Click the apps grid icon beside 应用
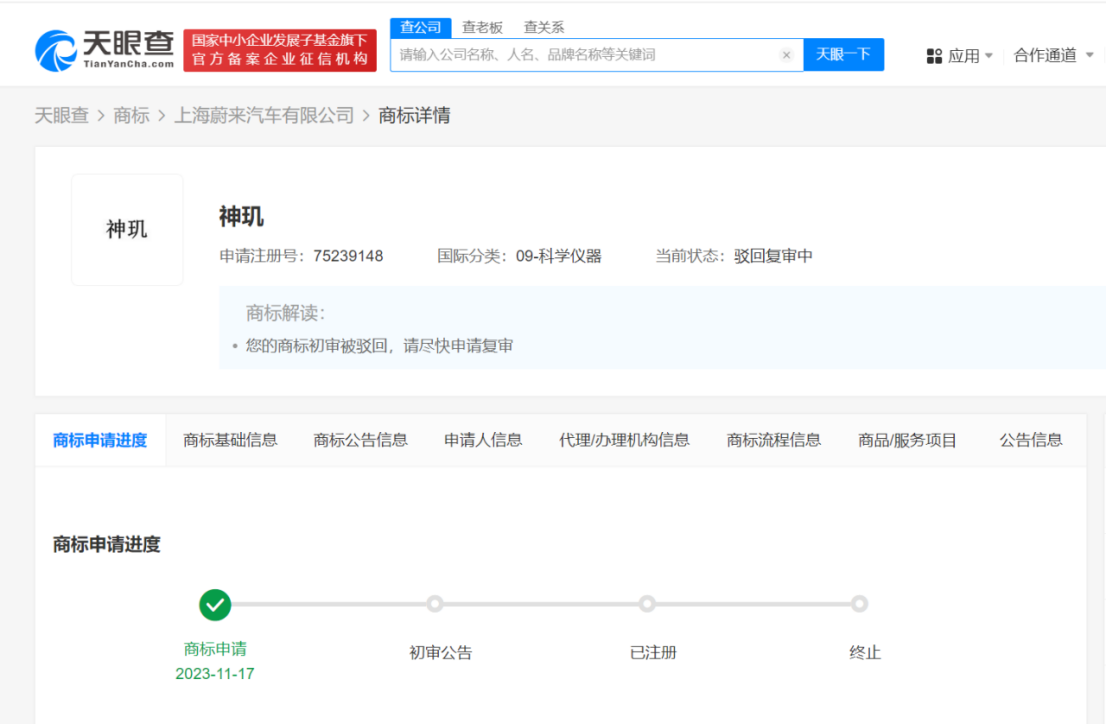Screen dimensions: 1107x725 point(932,56)
